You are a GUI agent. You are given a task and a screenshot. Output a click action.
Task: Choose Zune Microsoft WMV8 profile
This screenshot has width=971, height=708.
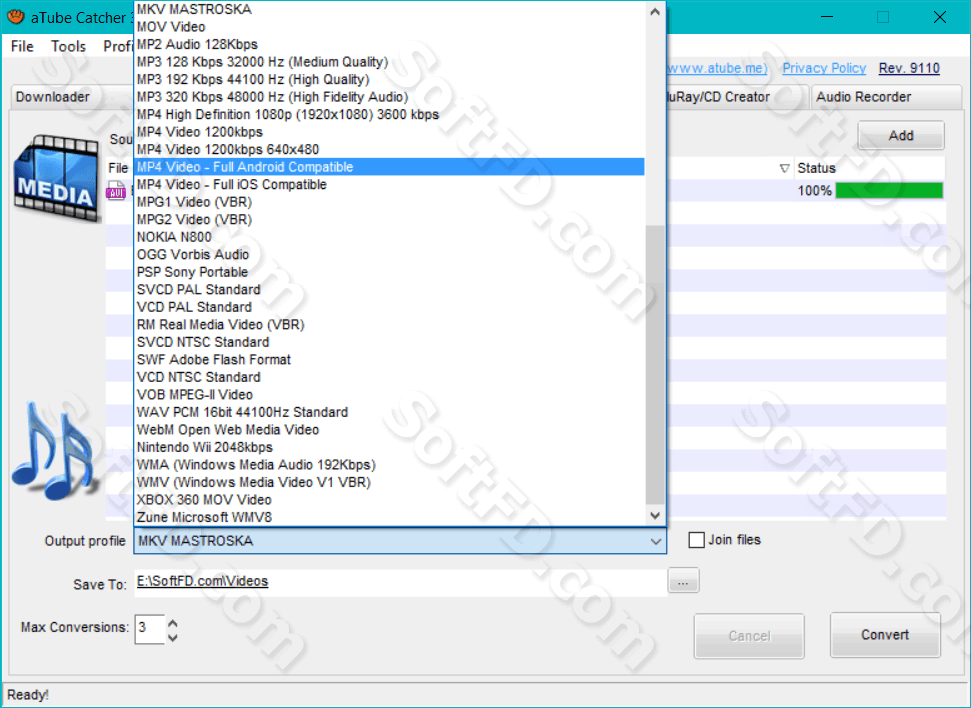pyautogui.click(x=390, y=517)
